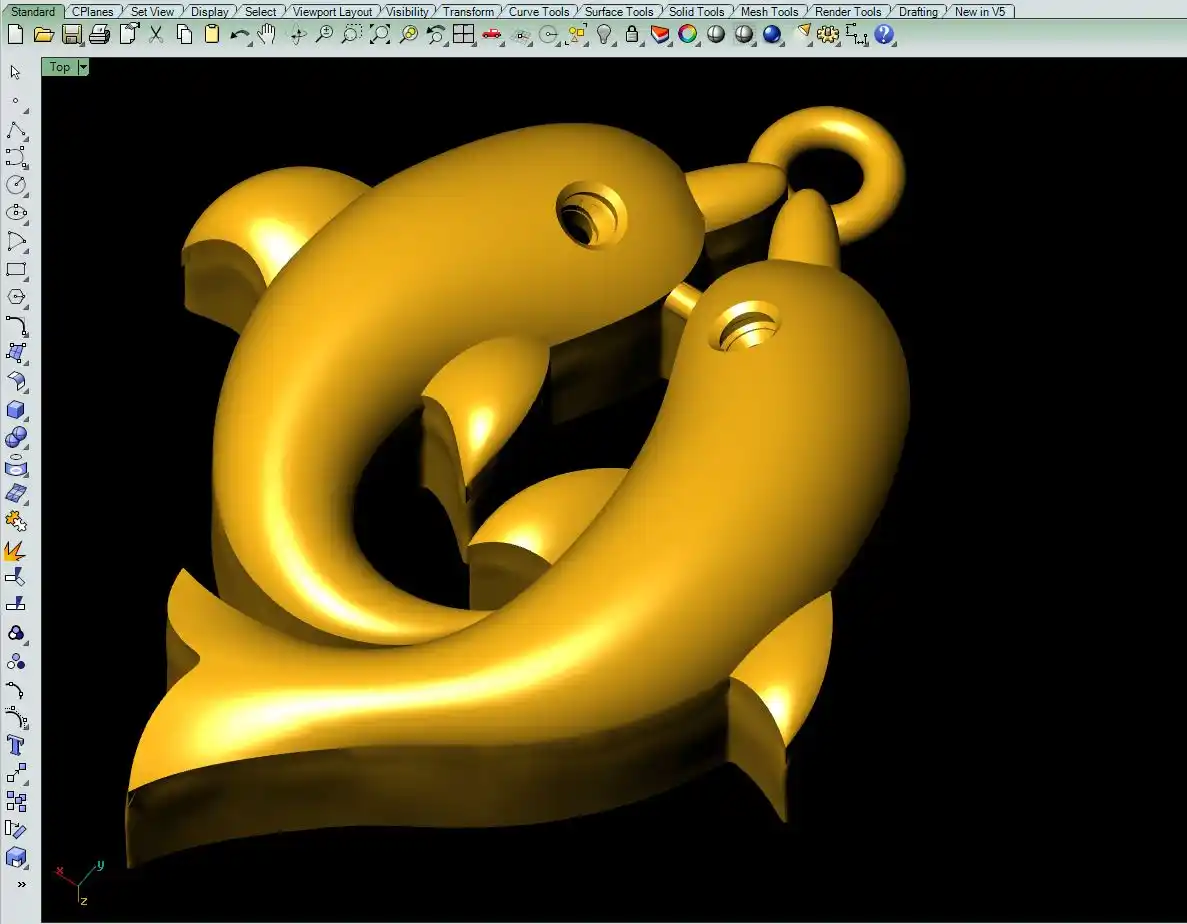
Task: Switch to the Surface Tools tab
Action: pyautogui.click(x=618, y=12)
